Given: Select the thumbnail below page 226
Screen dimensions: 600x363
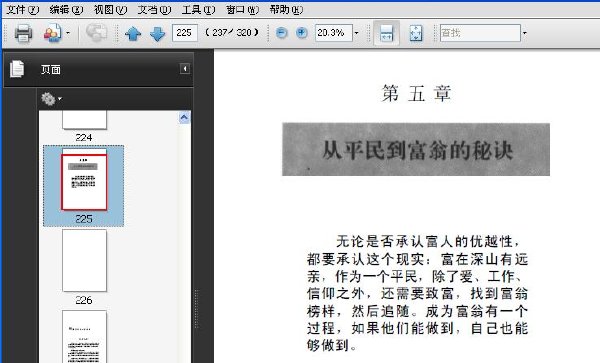Looking at the screenshot, I should pyautogui.click(x=84, y=337).
